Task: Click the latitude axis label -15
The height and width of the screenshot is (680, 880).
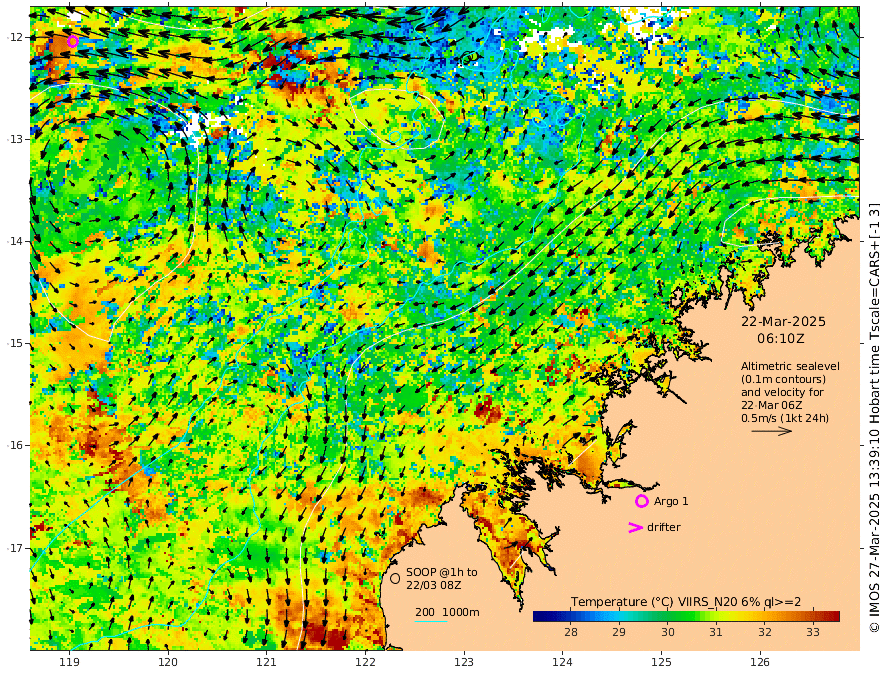Action: click(15, 343)
